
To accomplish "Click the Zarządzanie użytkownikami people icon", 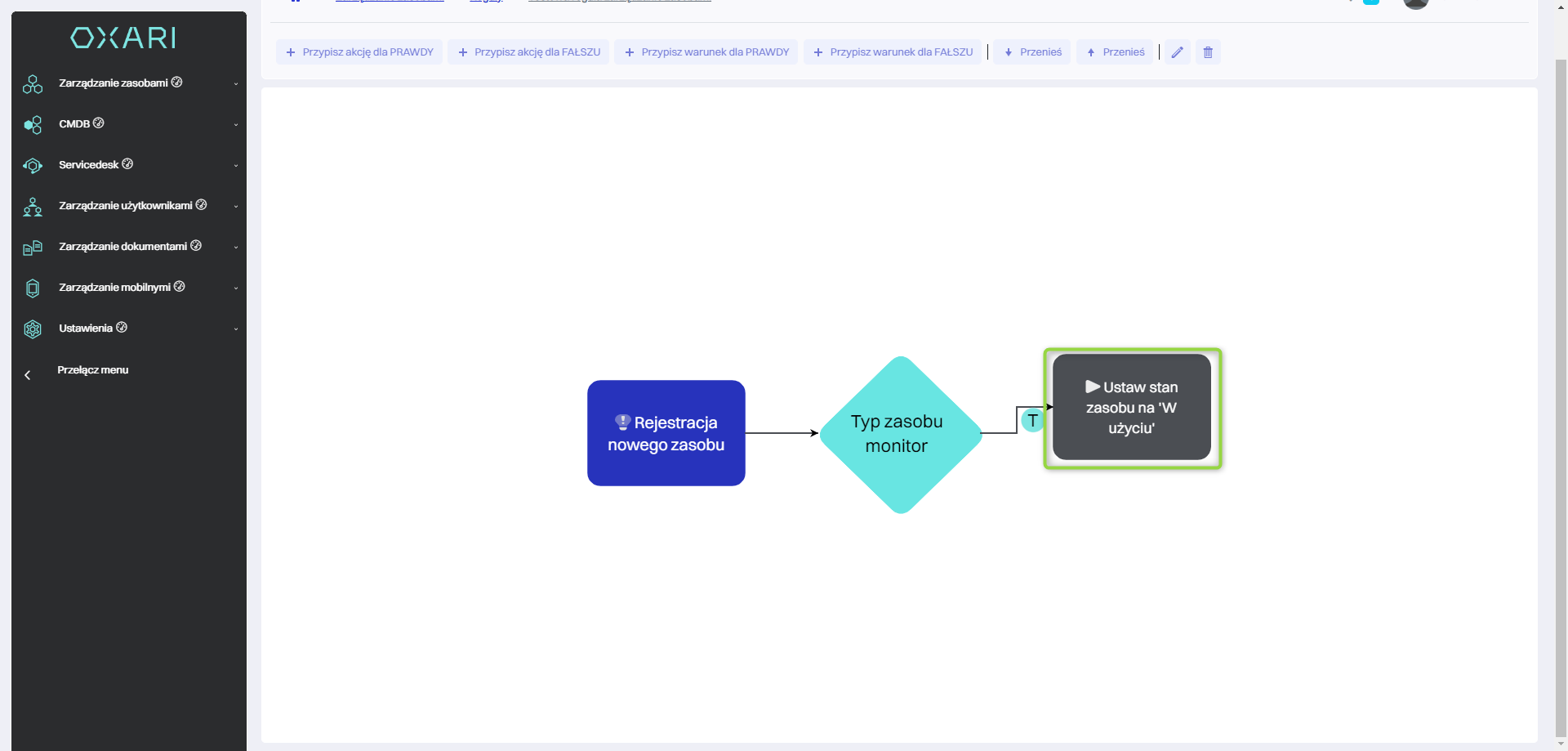I will [33, 207].
